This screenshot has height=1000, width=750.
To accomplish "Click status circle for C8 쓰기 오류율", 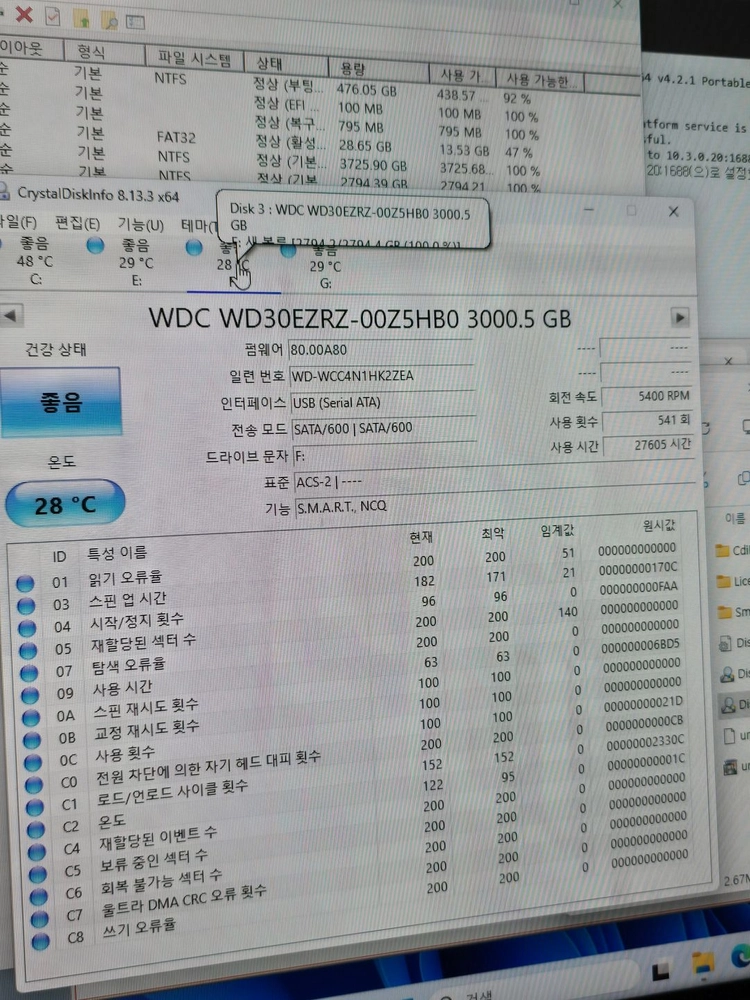I will [x=41, y=941].
